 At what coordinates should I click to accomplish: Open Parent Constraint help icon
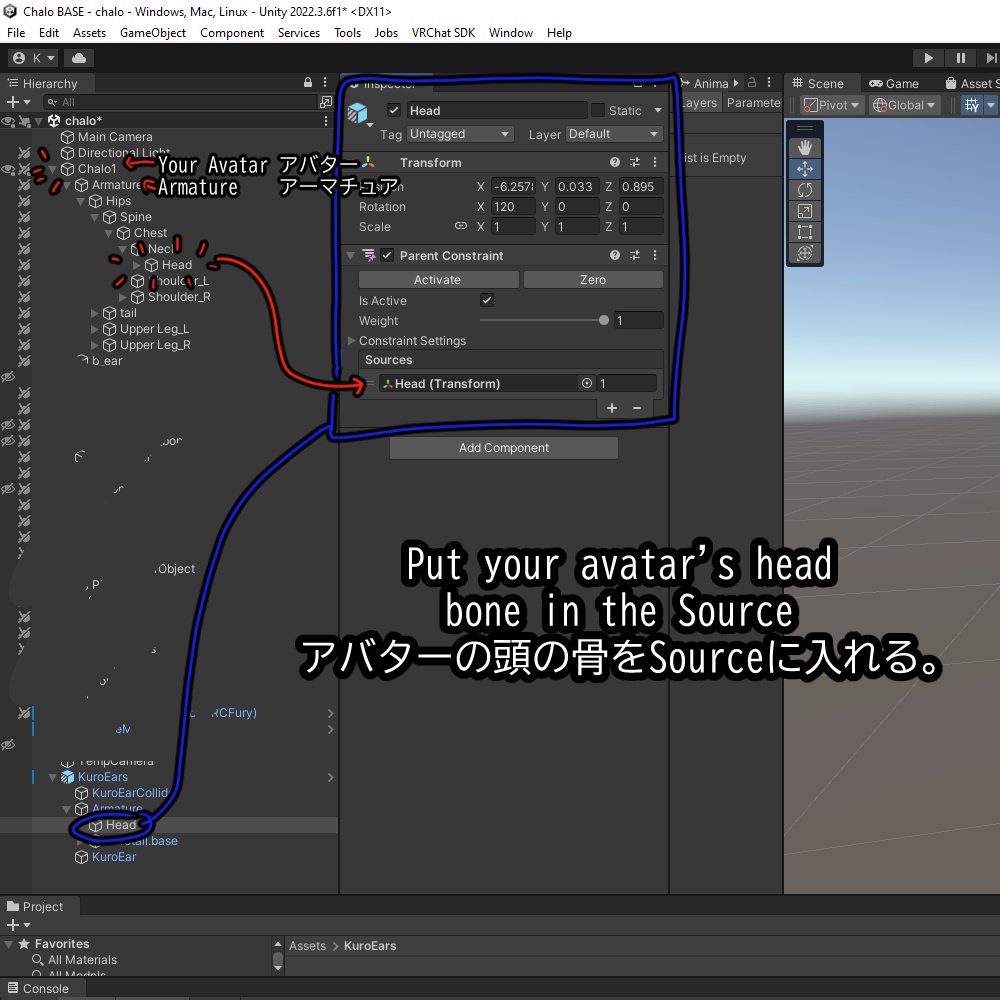coord(615,255)
